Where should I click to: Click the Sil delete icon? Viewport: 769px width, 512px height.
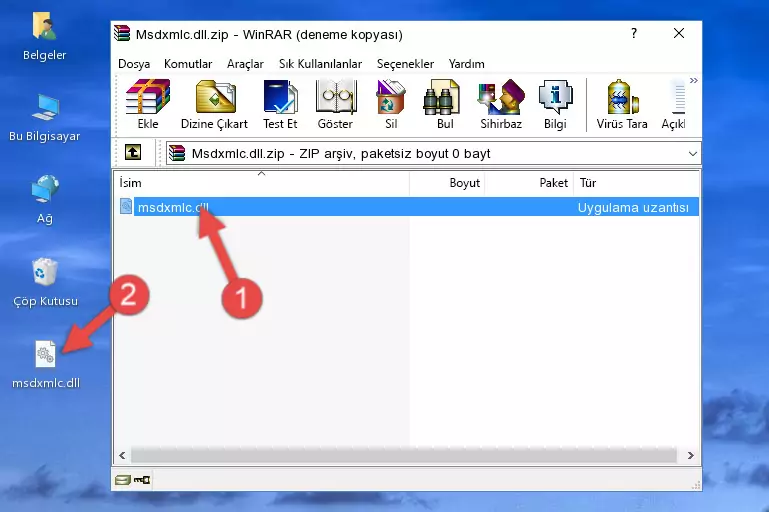(x=391, y=104)
